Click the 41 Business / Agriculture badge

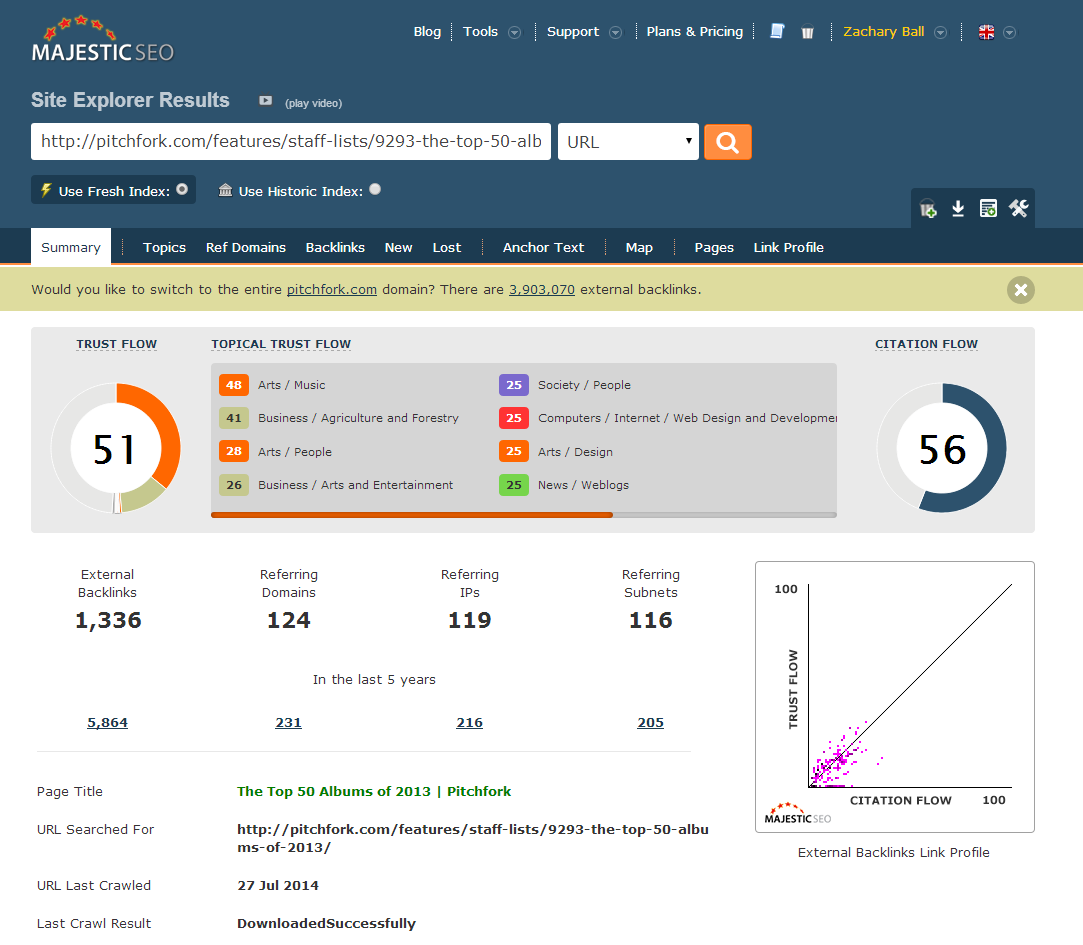point(233,418)
